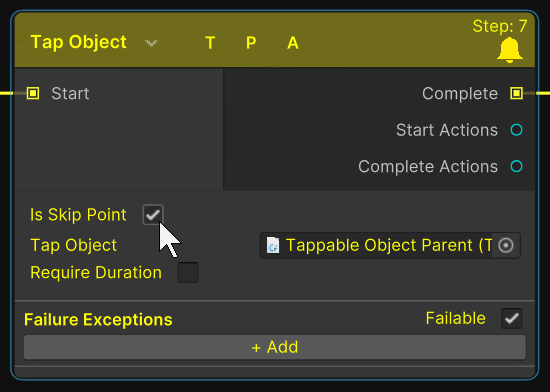Click the Complete Actions circle port
Viewport: 550px width, 392px height.
[x=516, y=166]
